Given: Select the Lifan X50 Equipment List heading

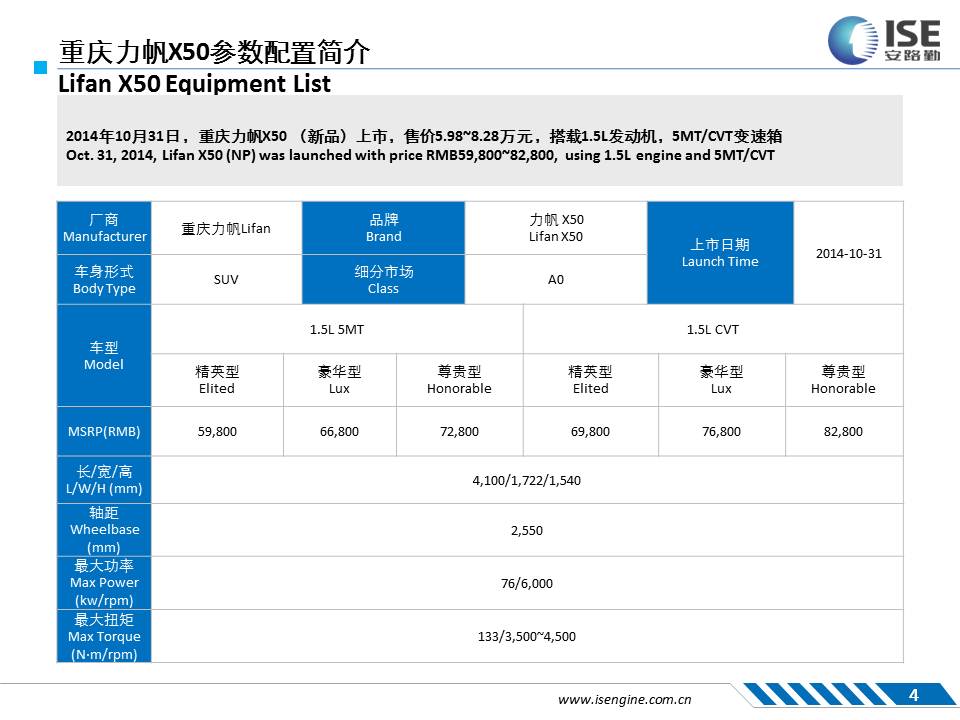Looking at the screenshot, I should pos(194,84).
